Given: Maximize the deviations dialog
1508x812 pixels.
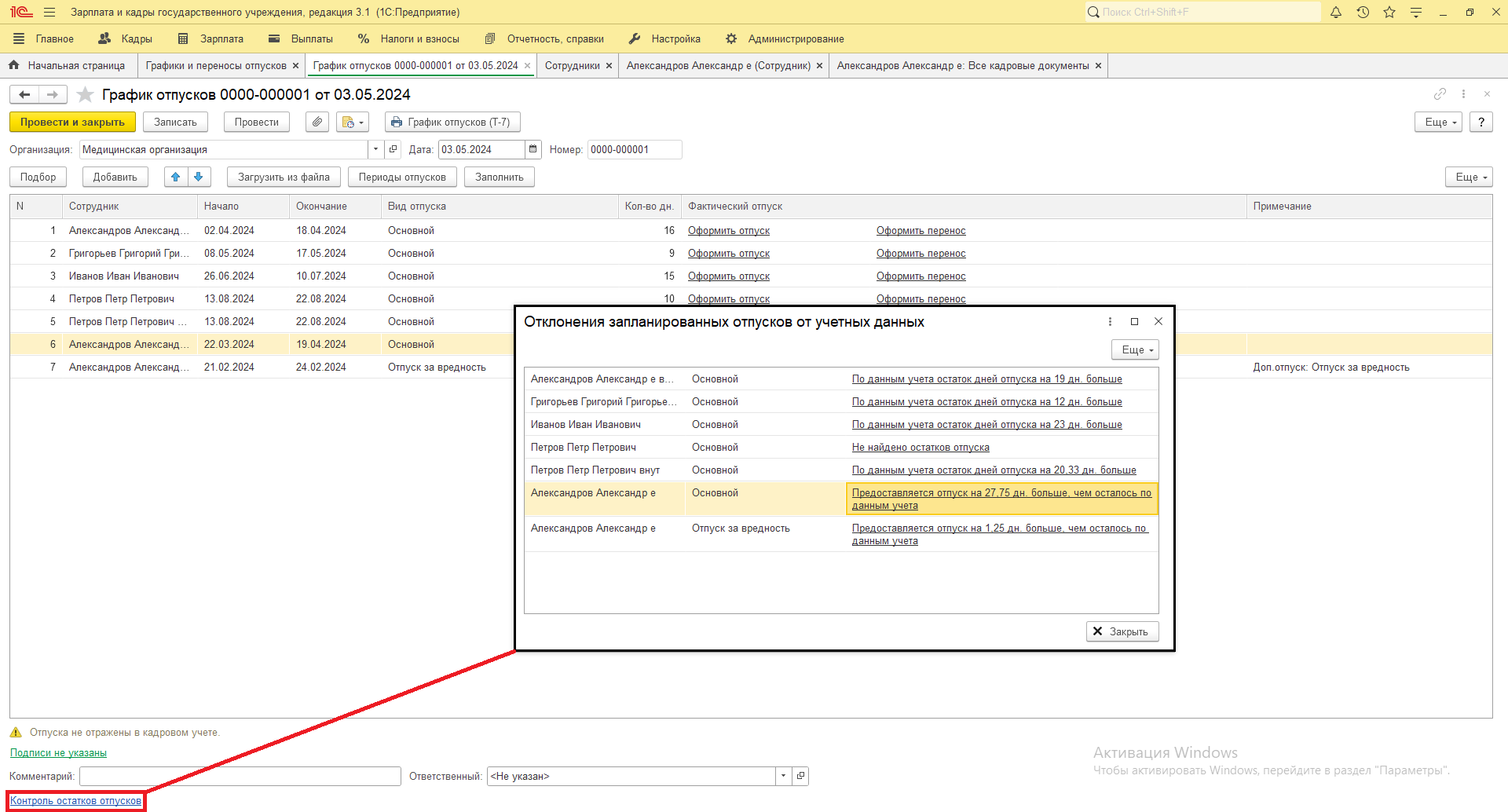Looking at the screenshot, I should coord(1134,322).
